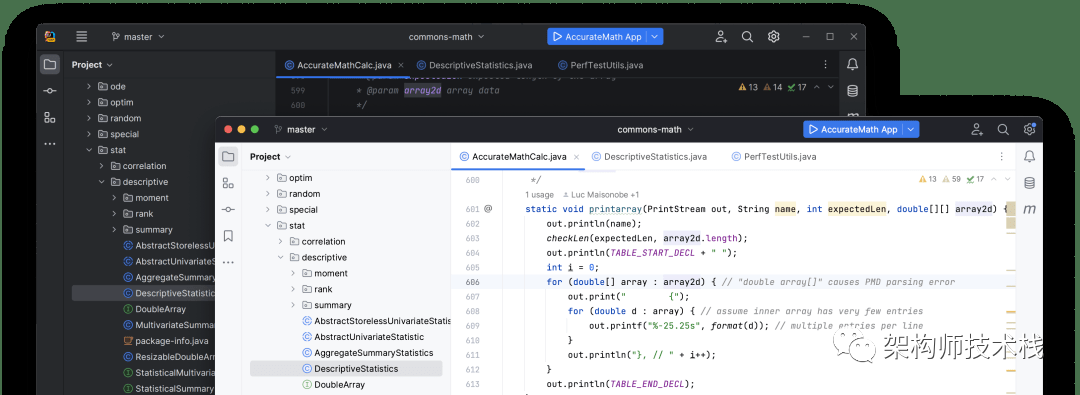1080x395 pixels.
Task: Click Code With Me icon in front window
Action: tap(977, 129)
